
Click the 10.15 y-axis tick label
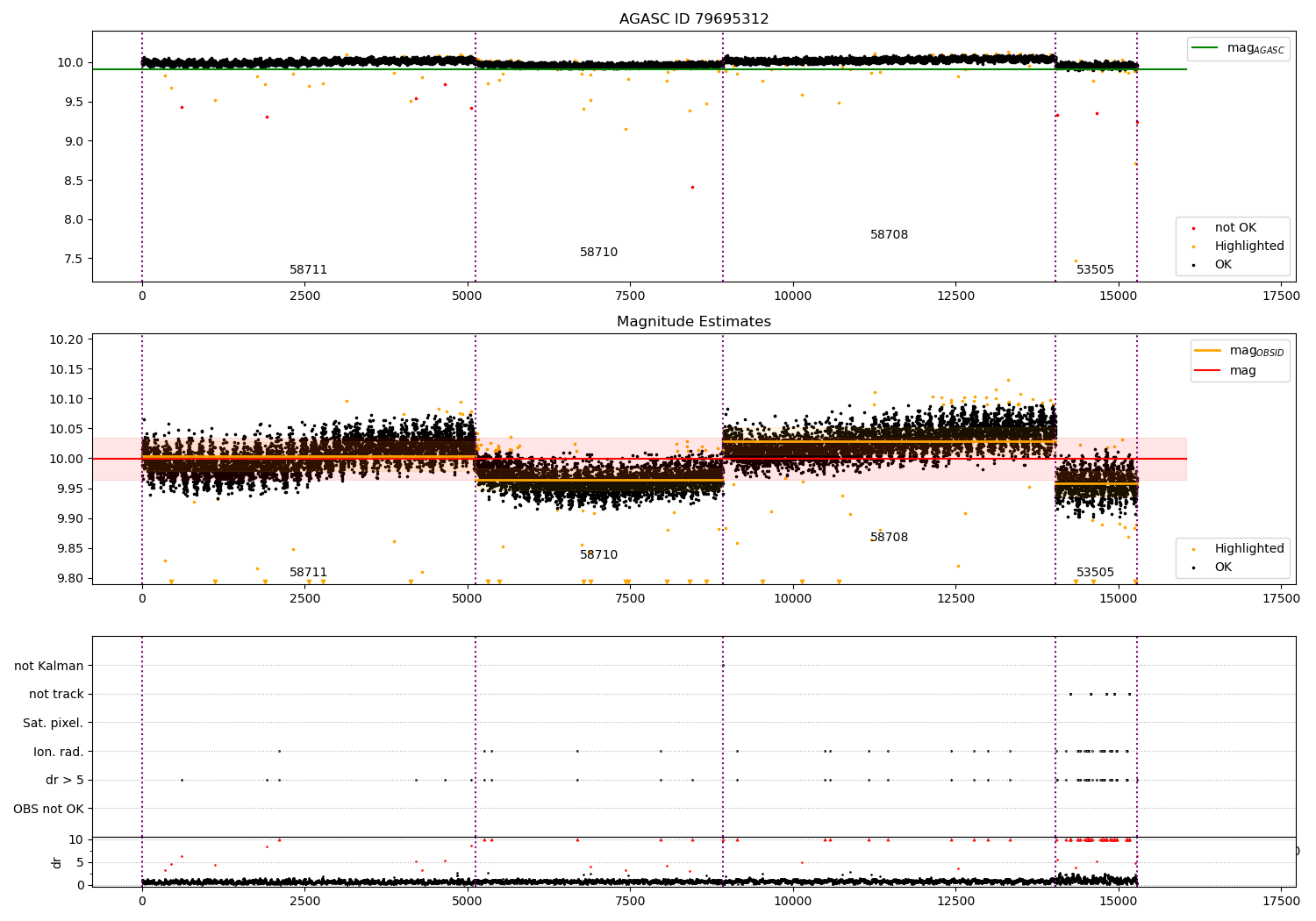66,369
